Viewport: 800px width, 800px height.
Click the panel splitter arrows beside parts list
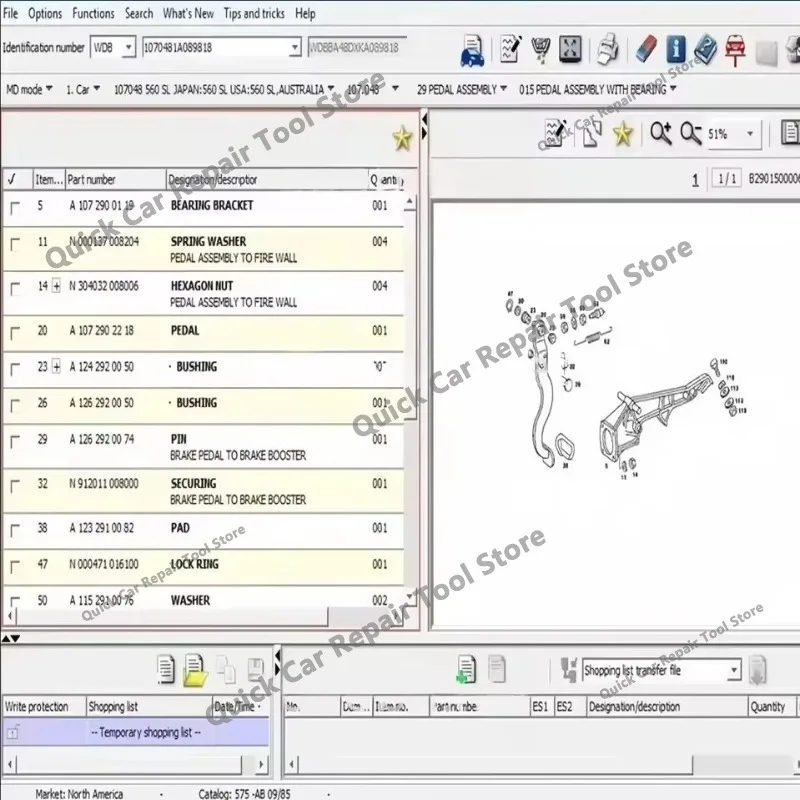[424, 127]
